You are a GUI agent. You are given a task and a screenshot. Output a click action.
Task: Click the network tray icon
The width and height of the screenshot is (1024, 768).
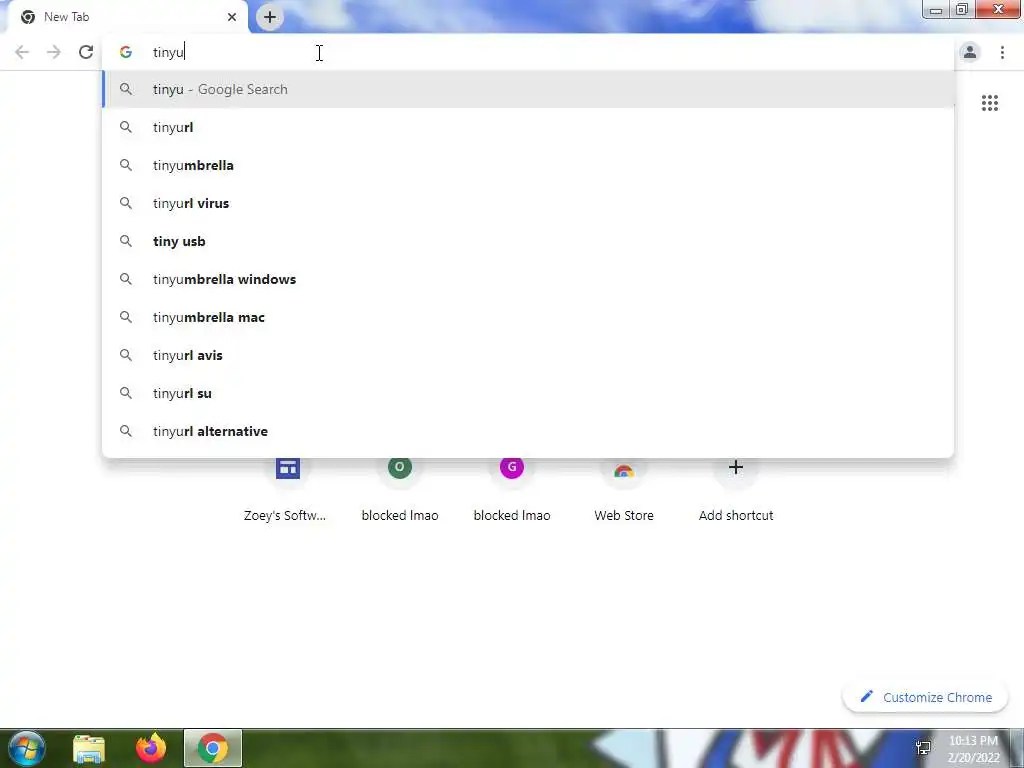click(923, 748)
